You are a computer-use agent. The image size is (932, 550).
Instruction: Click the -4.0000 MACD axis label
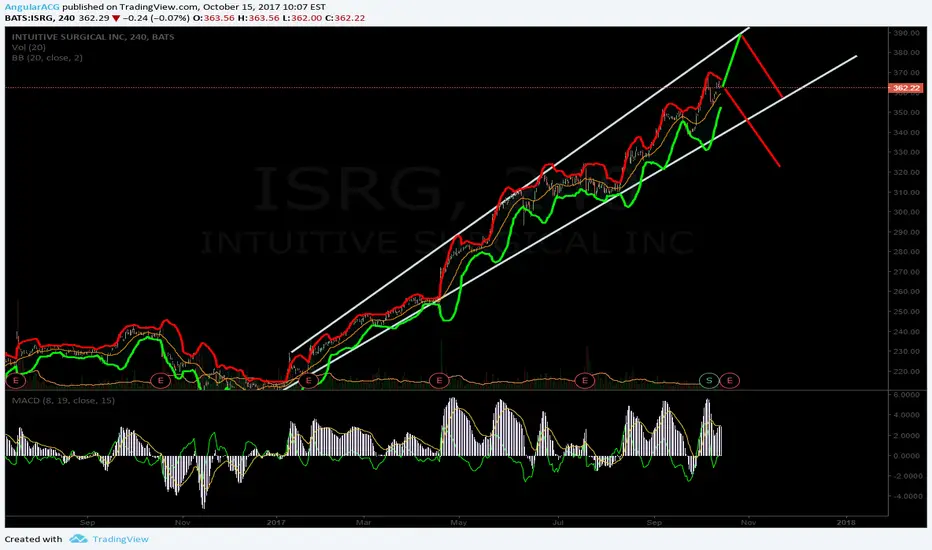(906, 496)
